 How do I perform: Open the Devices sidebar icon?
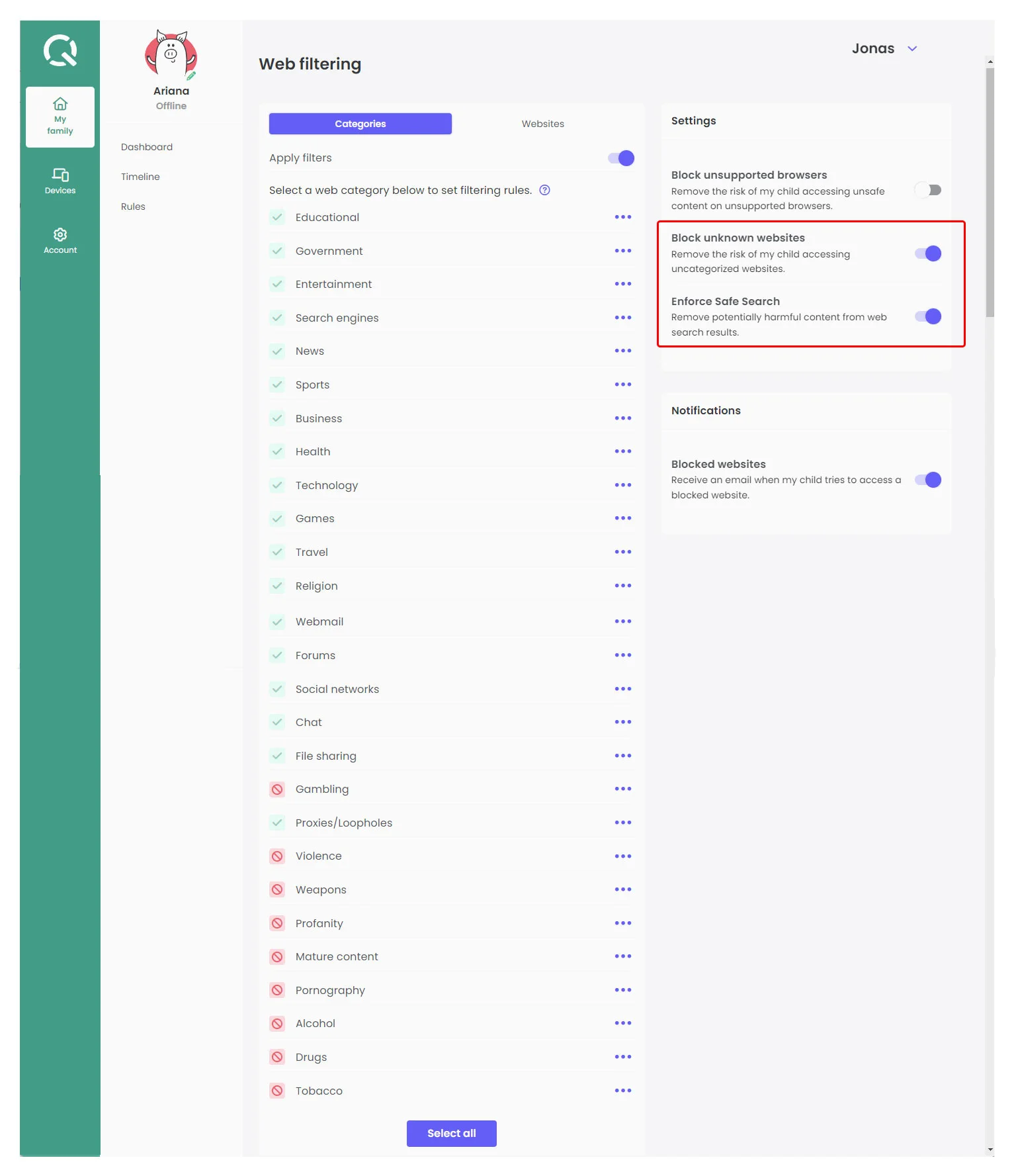pyautogui.click(x=60, y=175)
